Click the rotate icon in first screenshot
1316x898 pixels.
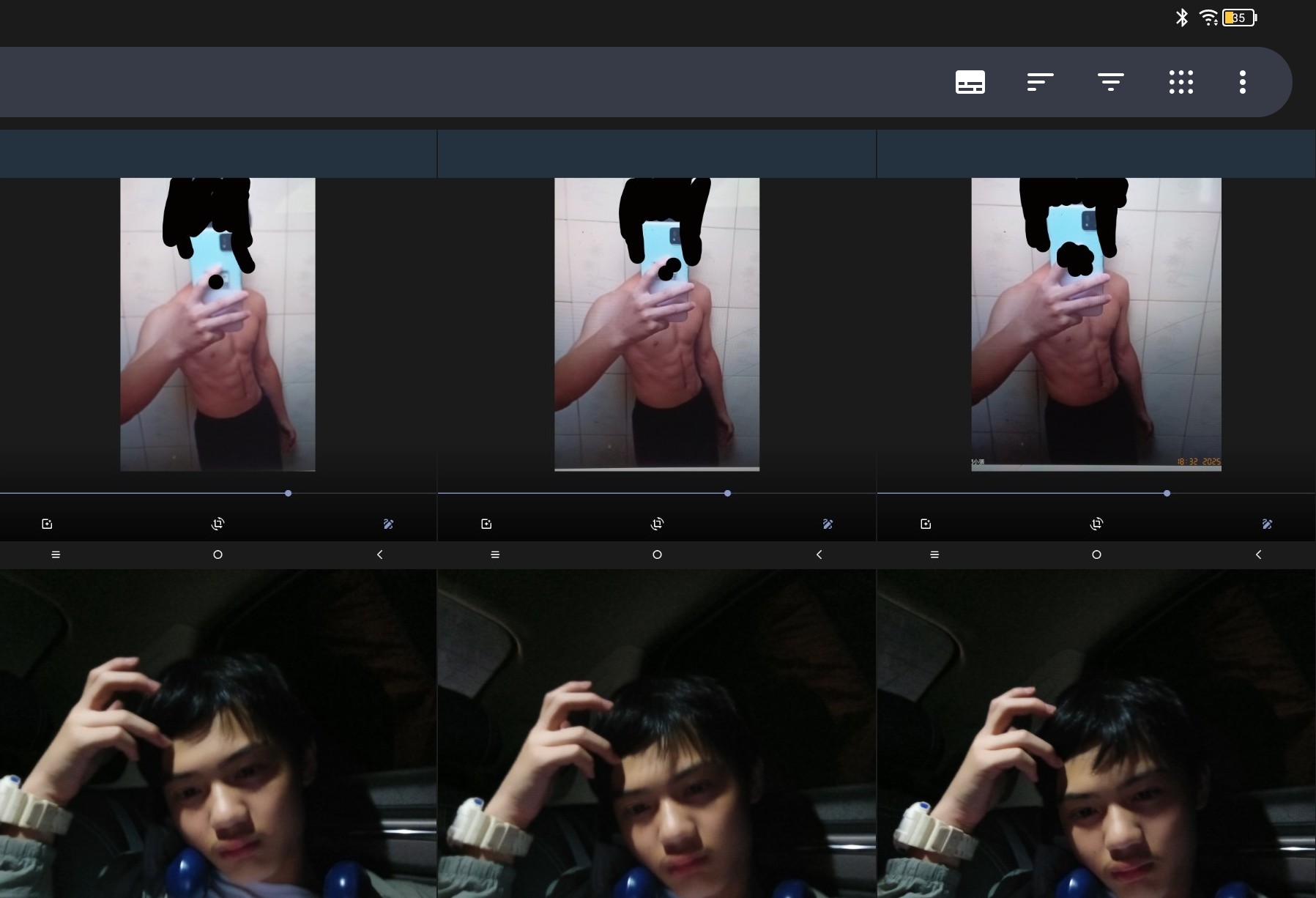[218, 524]
